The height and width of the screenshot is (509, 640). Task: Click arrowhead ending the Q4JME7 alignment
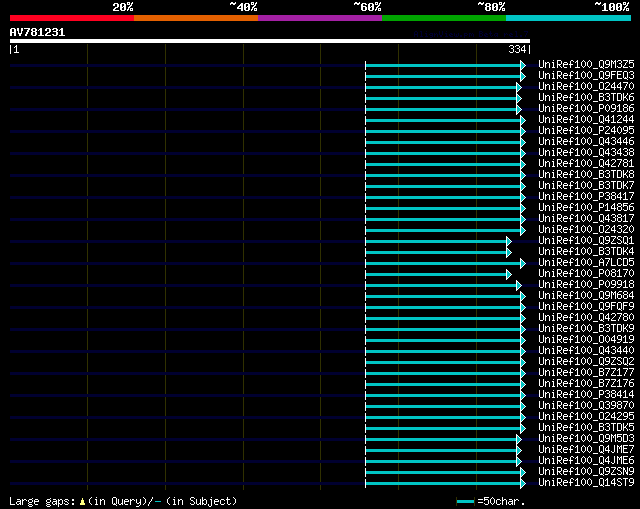click(x=519, y=451)
